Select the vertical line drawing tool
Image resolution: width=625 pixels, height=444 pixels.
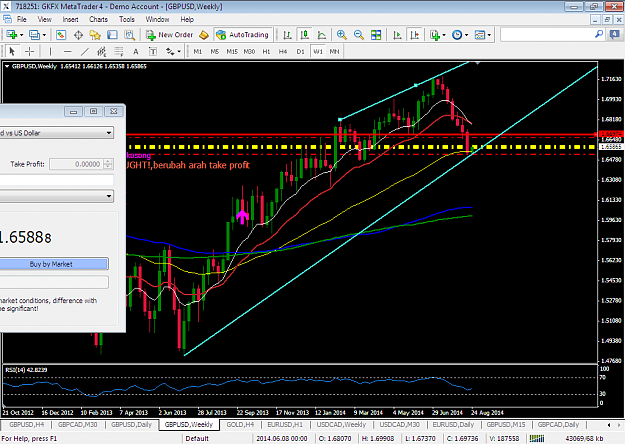pyautogui.click(x=50, y=51)
